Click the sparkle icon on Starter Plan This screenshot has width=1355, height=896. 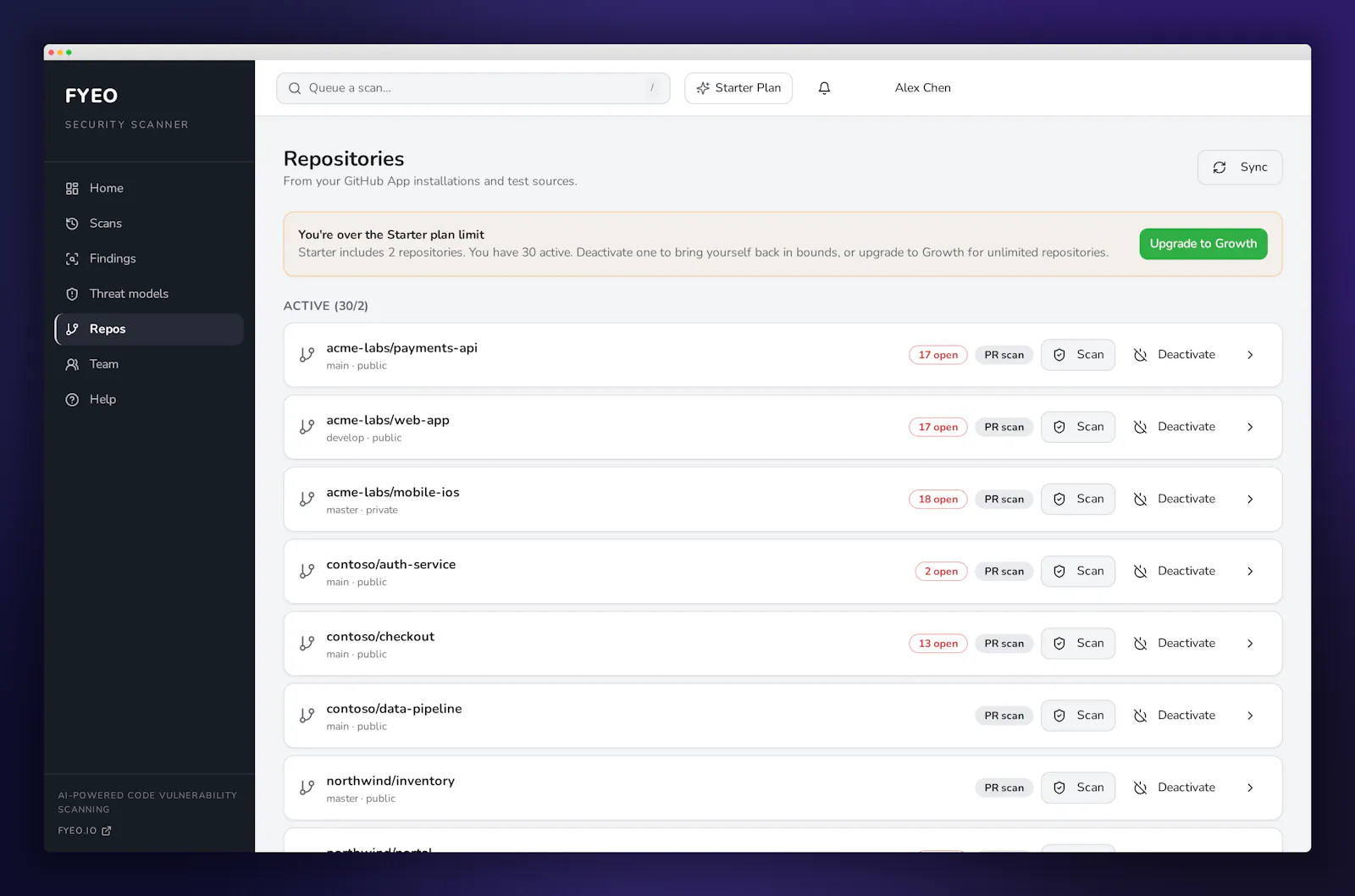coord(703,88)
